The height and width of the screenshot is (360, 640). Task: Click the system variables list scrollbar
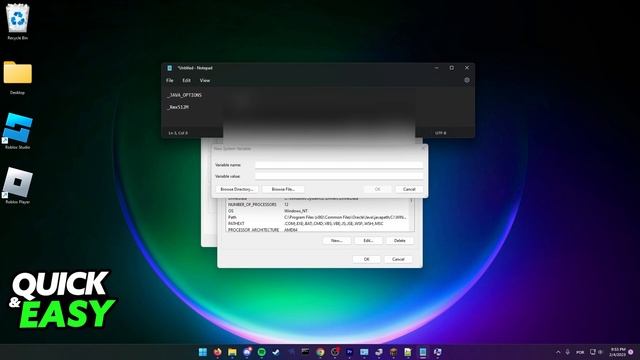[x=411, y=214]
